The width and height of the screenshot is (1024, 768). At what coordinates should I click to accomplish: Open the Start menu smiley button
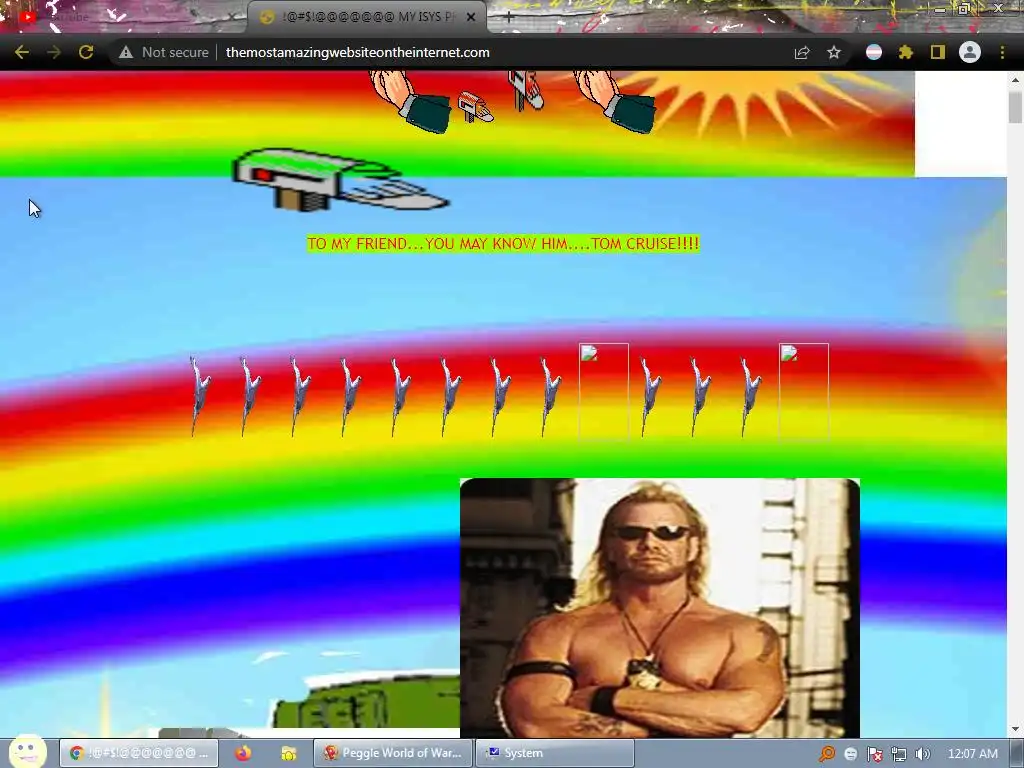[x=27, y=752]
